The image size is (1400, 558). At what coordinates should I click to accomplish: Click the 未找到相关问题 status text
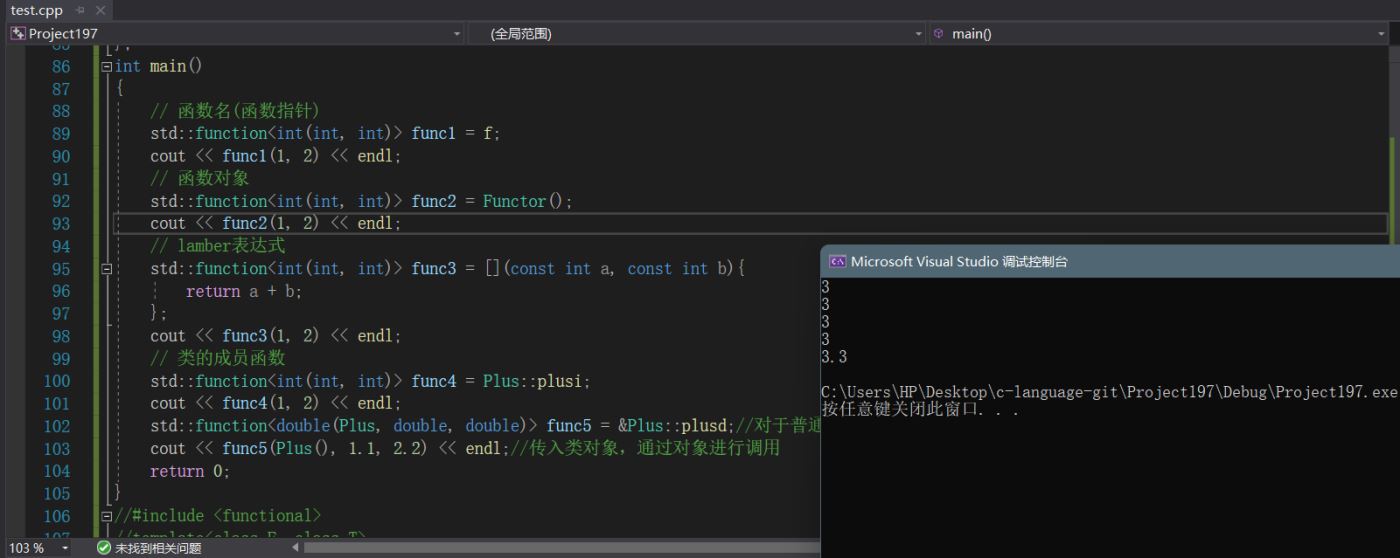158,548
